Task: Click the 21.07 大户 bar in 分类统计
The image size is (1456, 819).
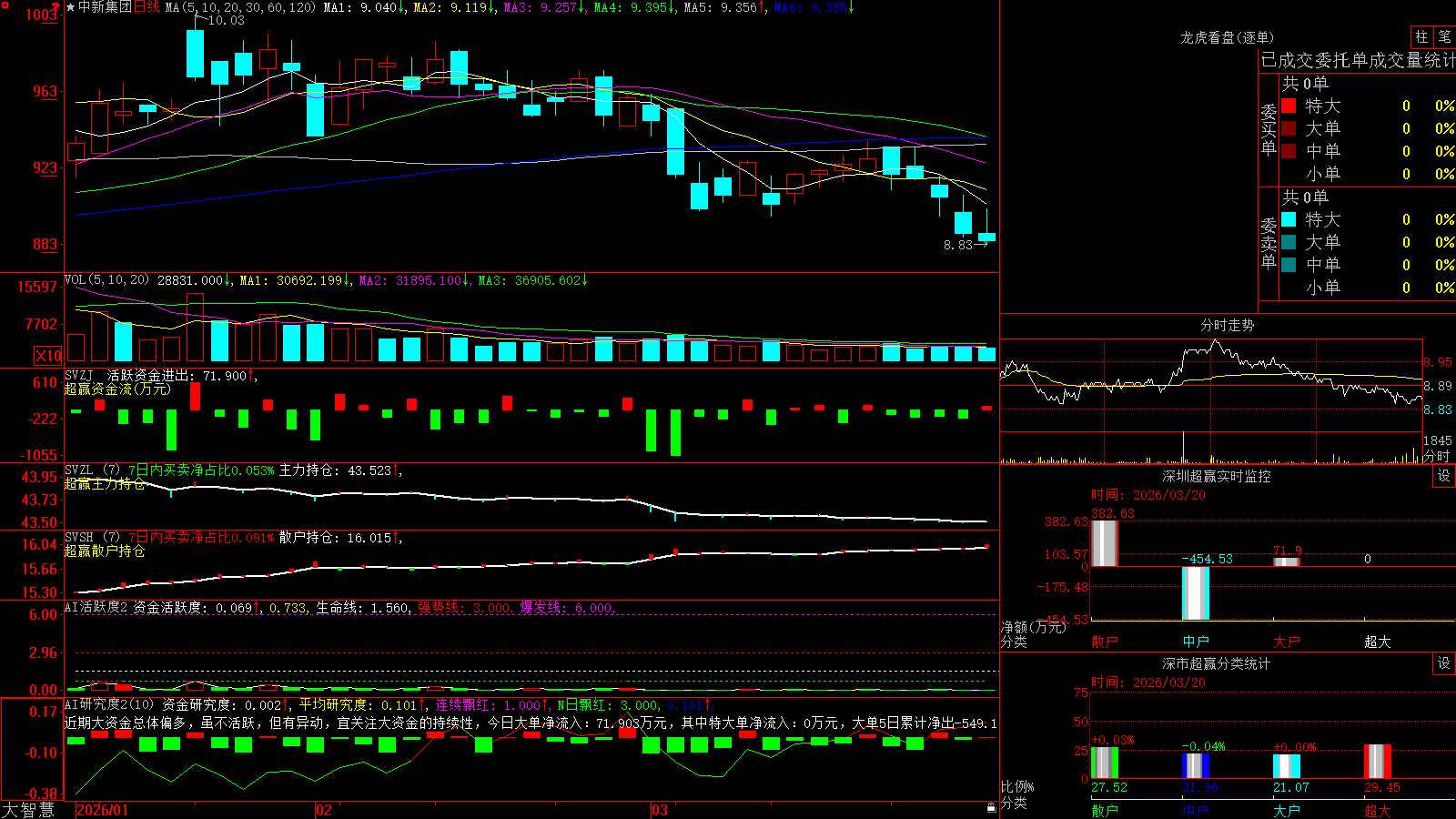Action: click(1287, 766)
